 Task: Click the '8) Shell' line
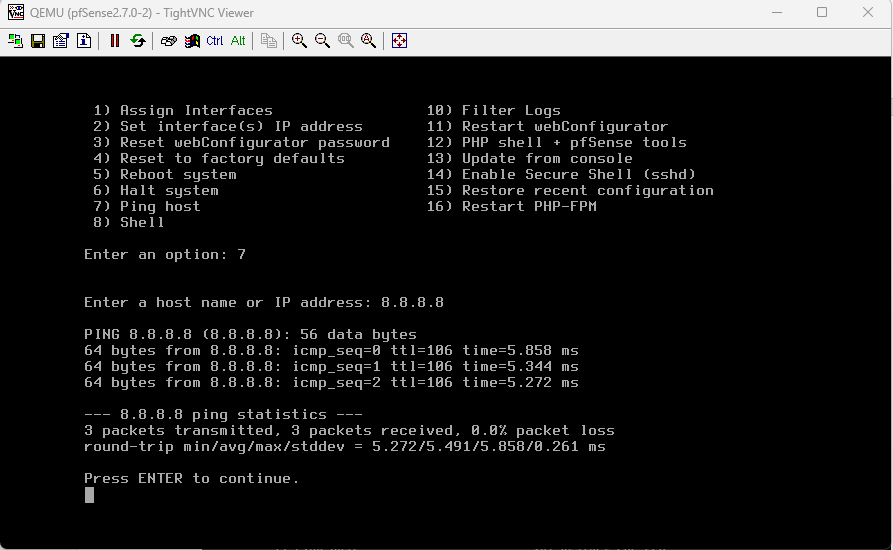click(x=129, y=222)
